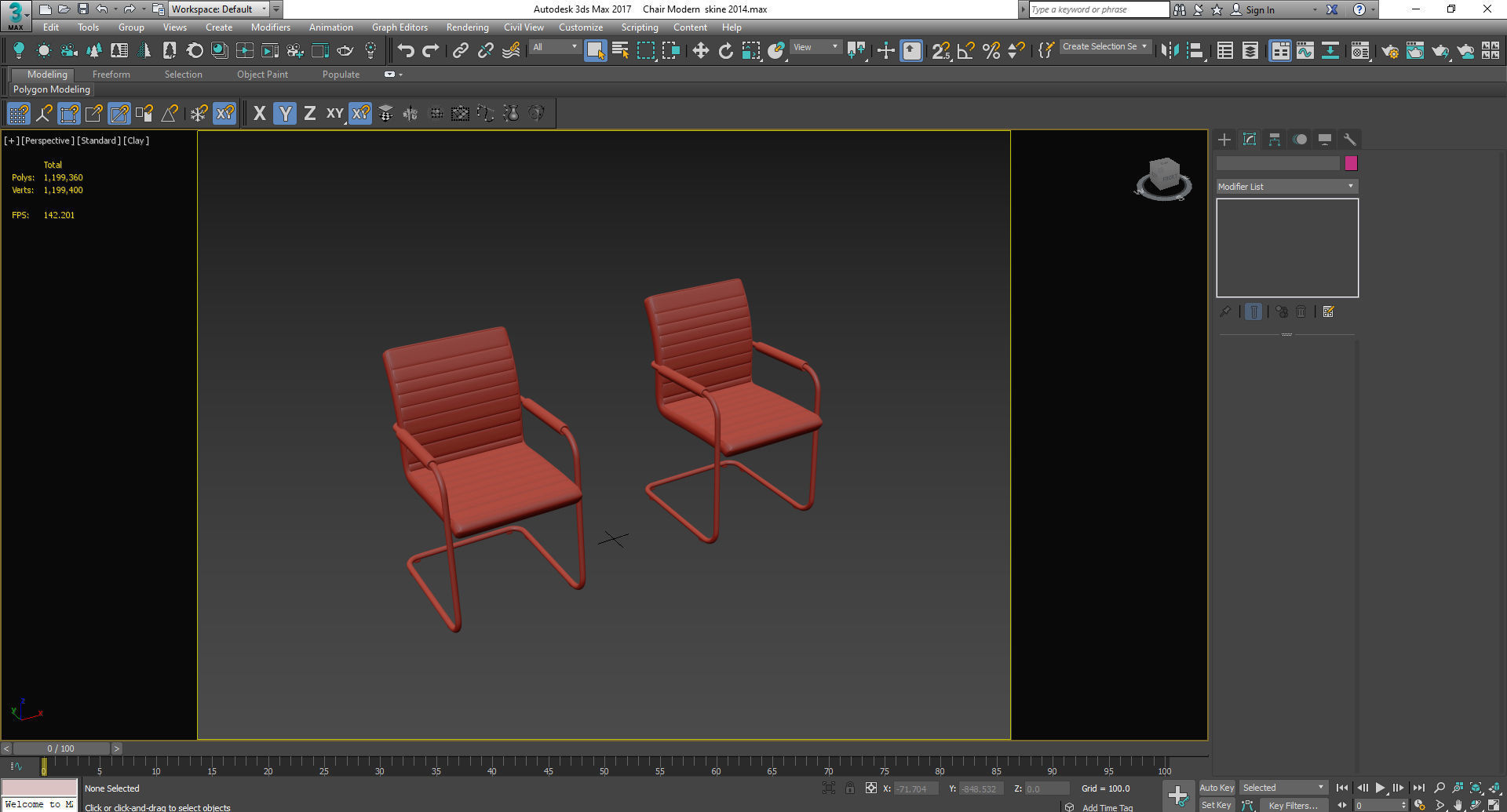The width and height of the screenshot is (1507, 812).
Task: Toggle Spinner Snap on the toolbar
Action: point(1016,51)
